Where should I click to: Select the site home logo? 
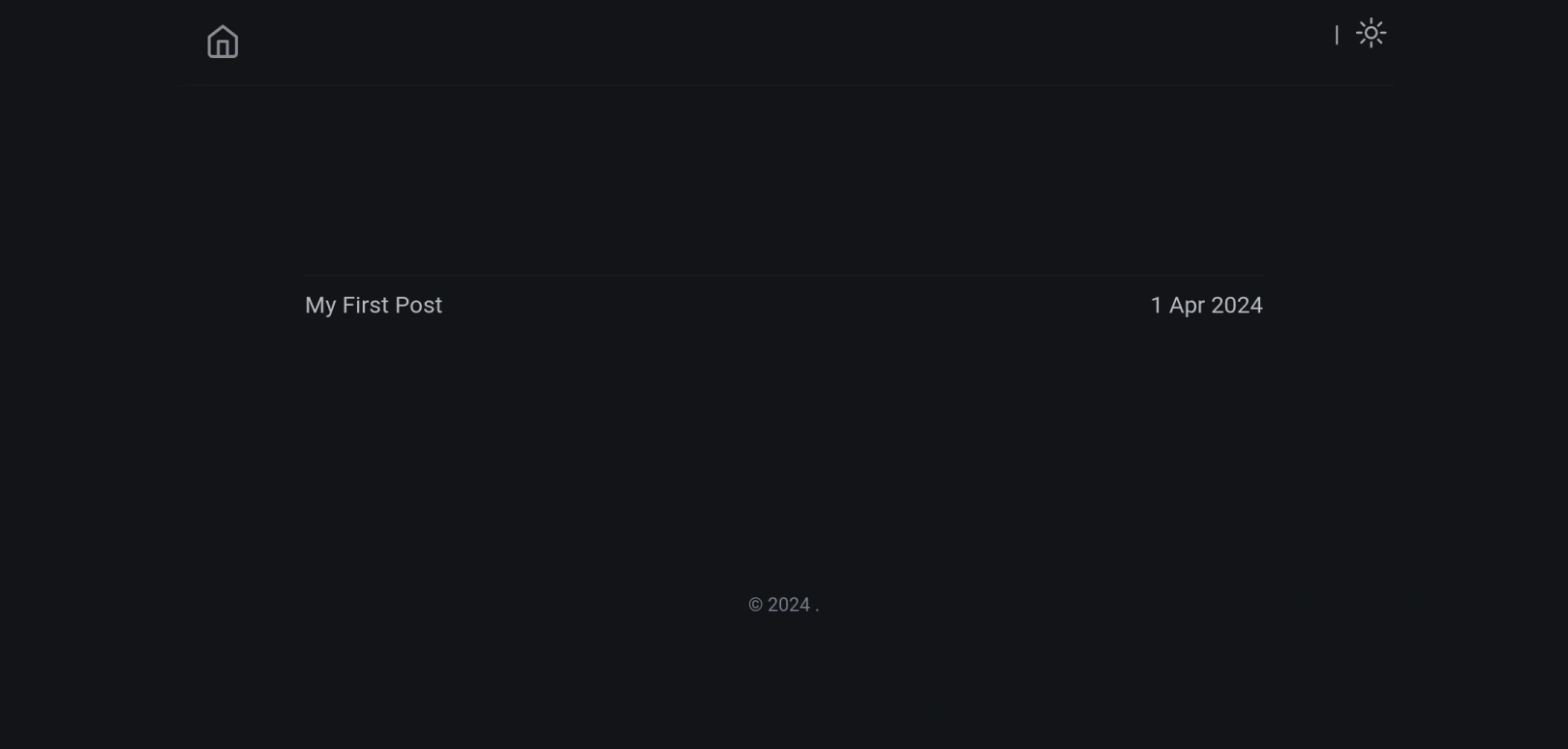pos(223,42)
